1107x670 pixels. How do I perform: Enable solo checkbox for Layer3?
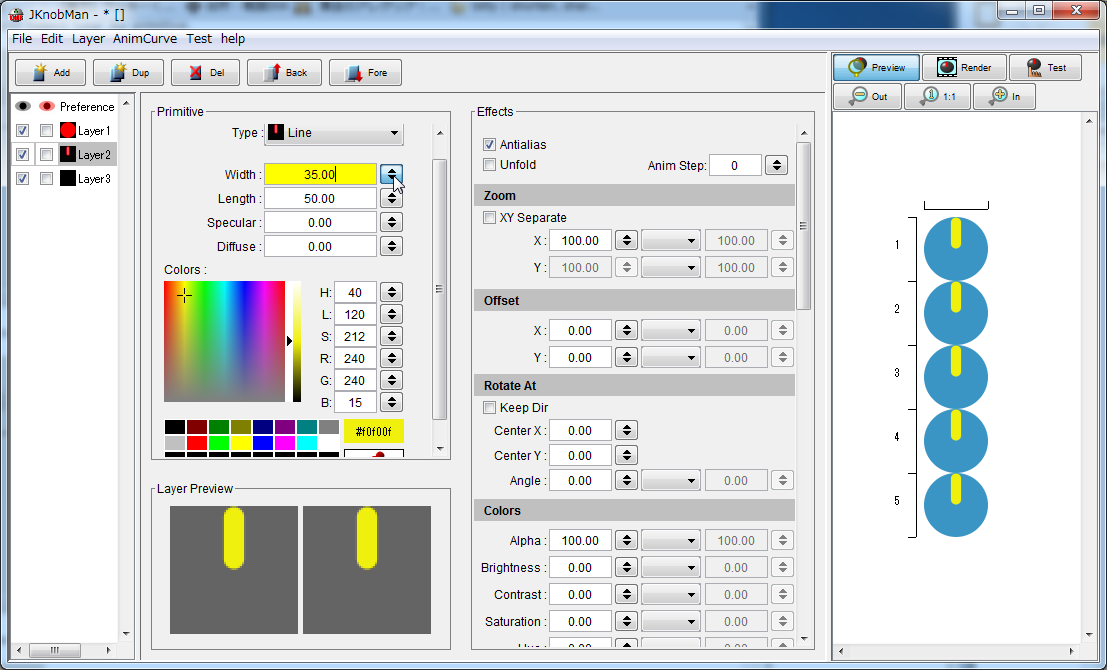(x=47, y=179)
